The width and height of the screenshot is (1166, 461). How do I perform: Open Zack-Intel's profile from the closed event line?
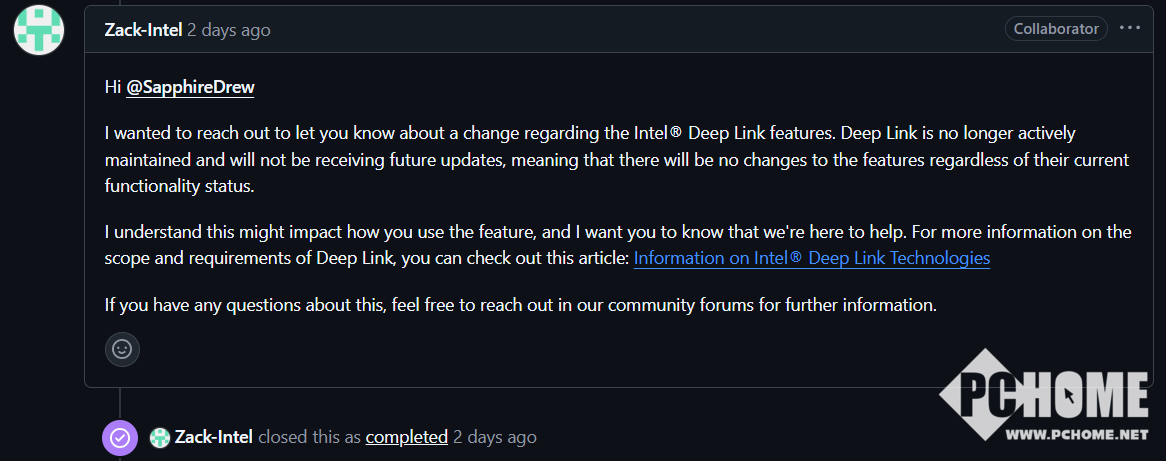213,437
